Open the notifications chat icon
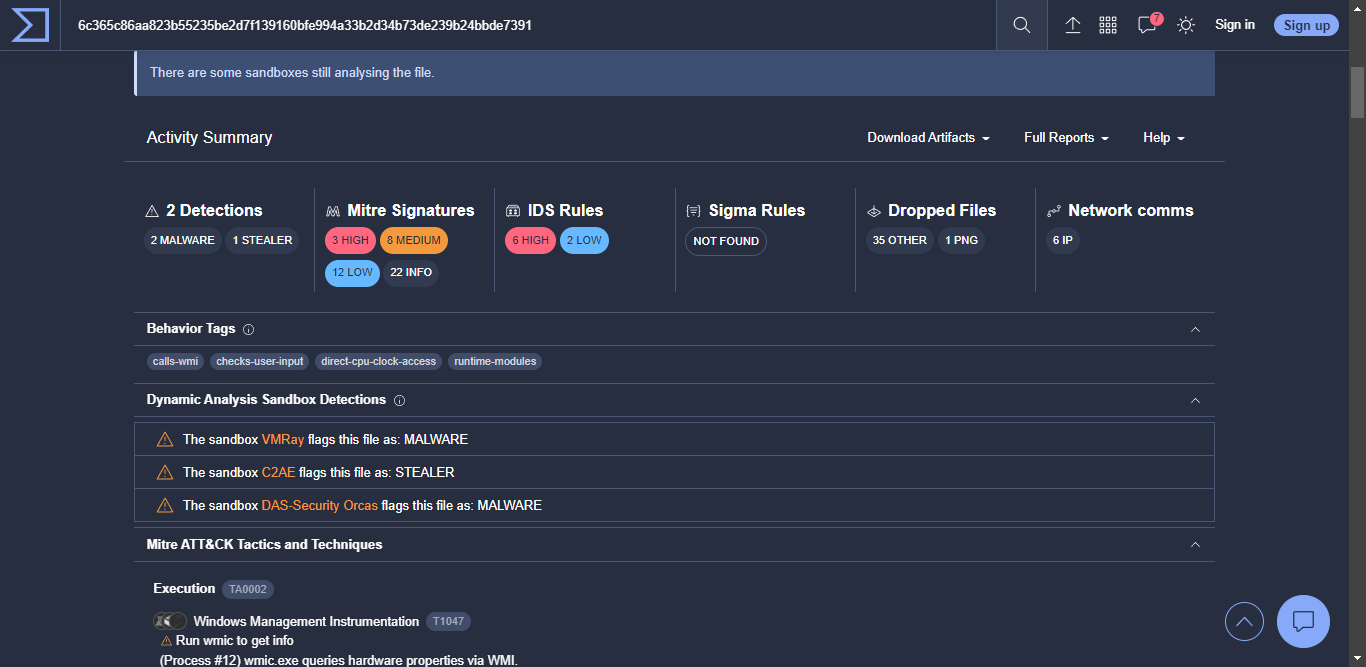The image size is (1366, 667). click(x=1148, y=25)
